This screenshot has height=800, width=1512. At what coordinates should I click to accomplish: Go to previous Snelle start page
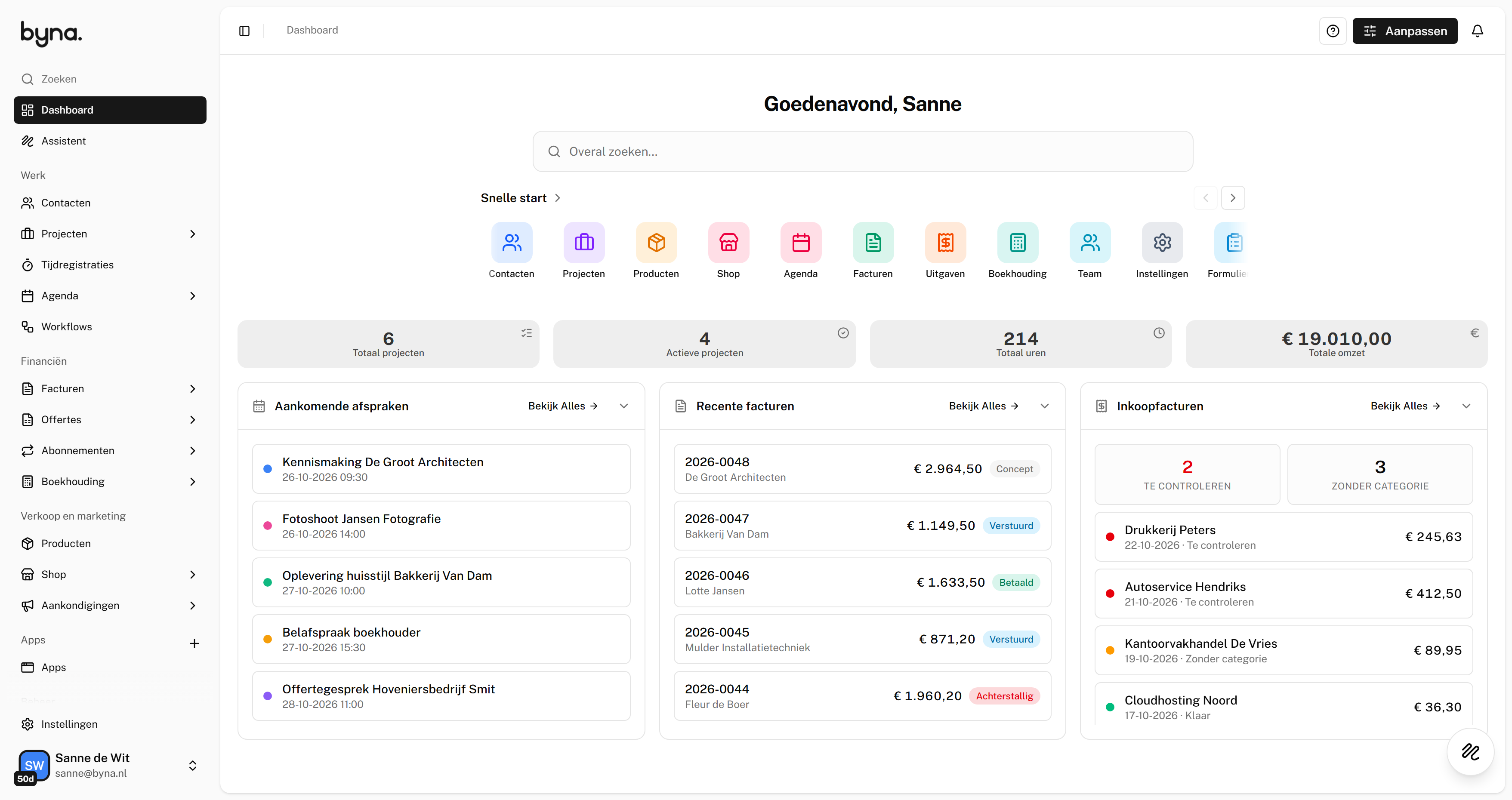click(1205, 198)
